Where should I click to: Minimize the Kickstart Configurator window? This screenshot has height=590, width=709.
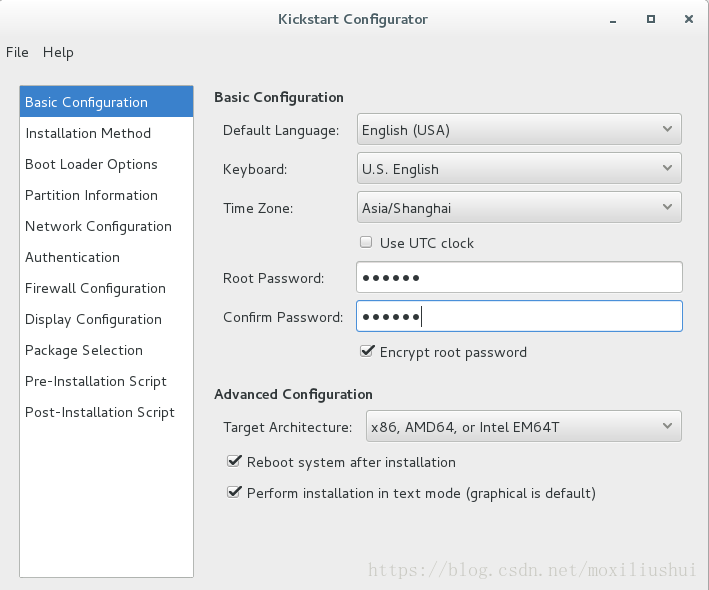point(613,20)
